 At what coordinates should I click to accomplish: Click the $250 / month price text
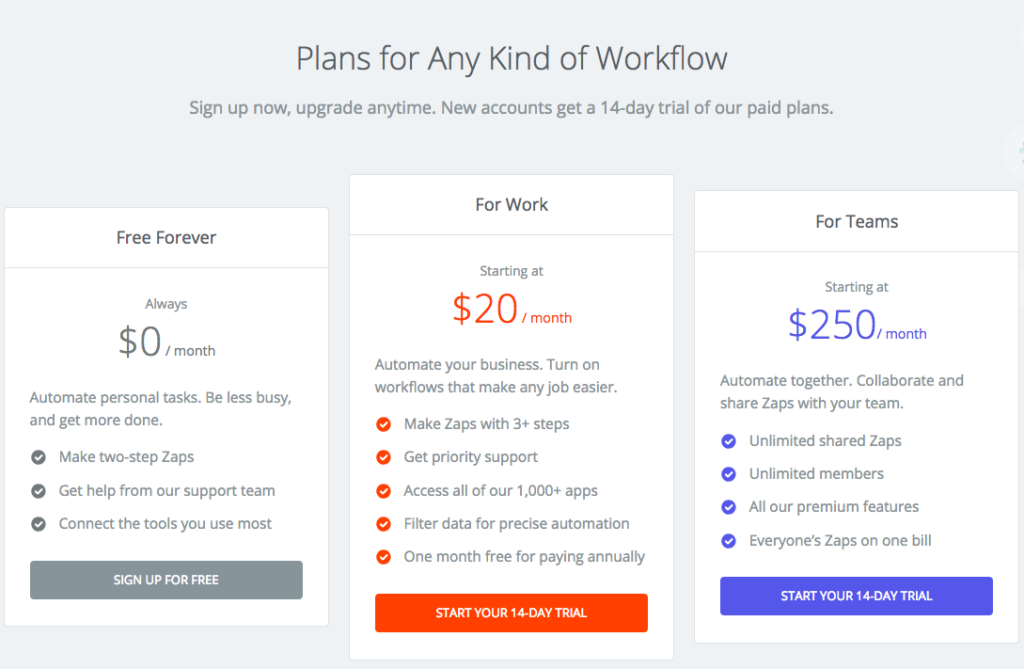point(857,325)
